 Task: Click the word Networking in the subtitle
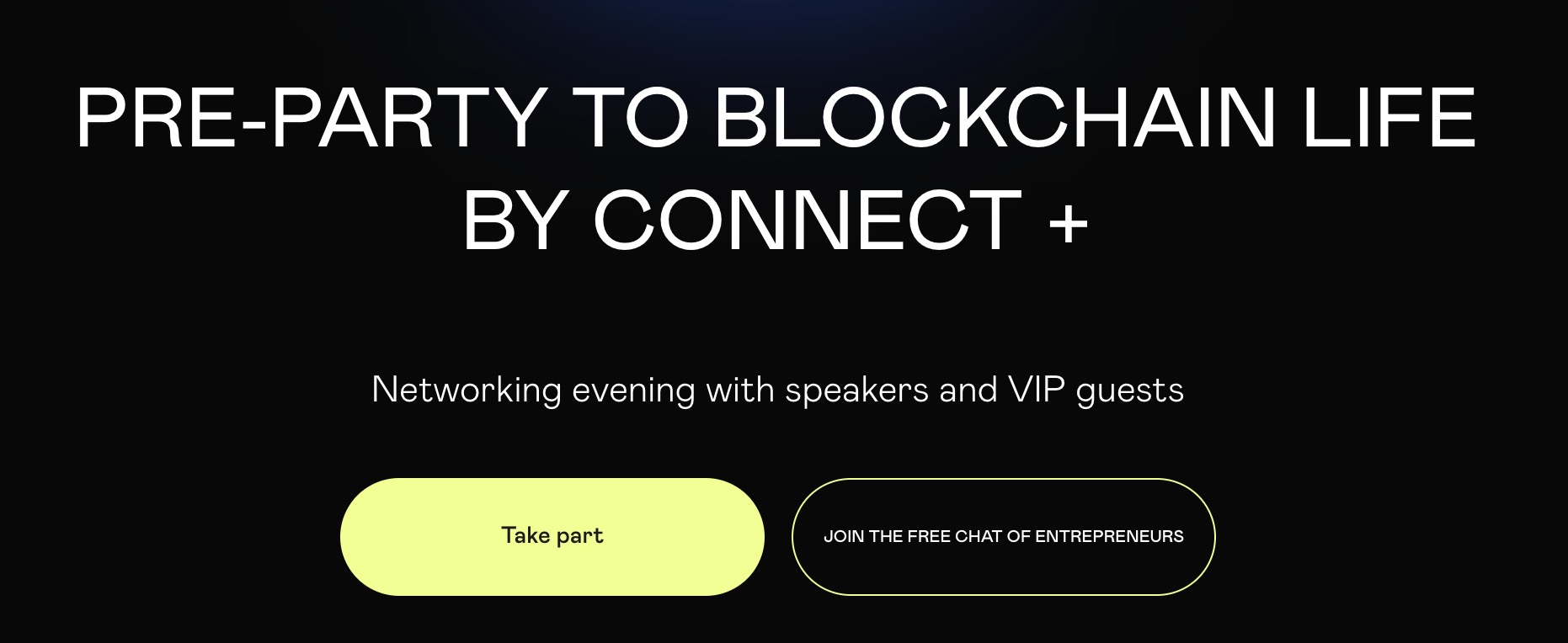(x=467, y=391)
